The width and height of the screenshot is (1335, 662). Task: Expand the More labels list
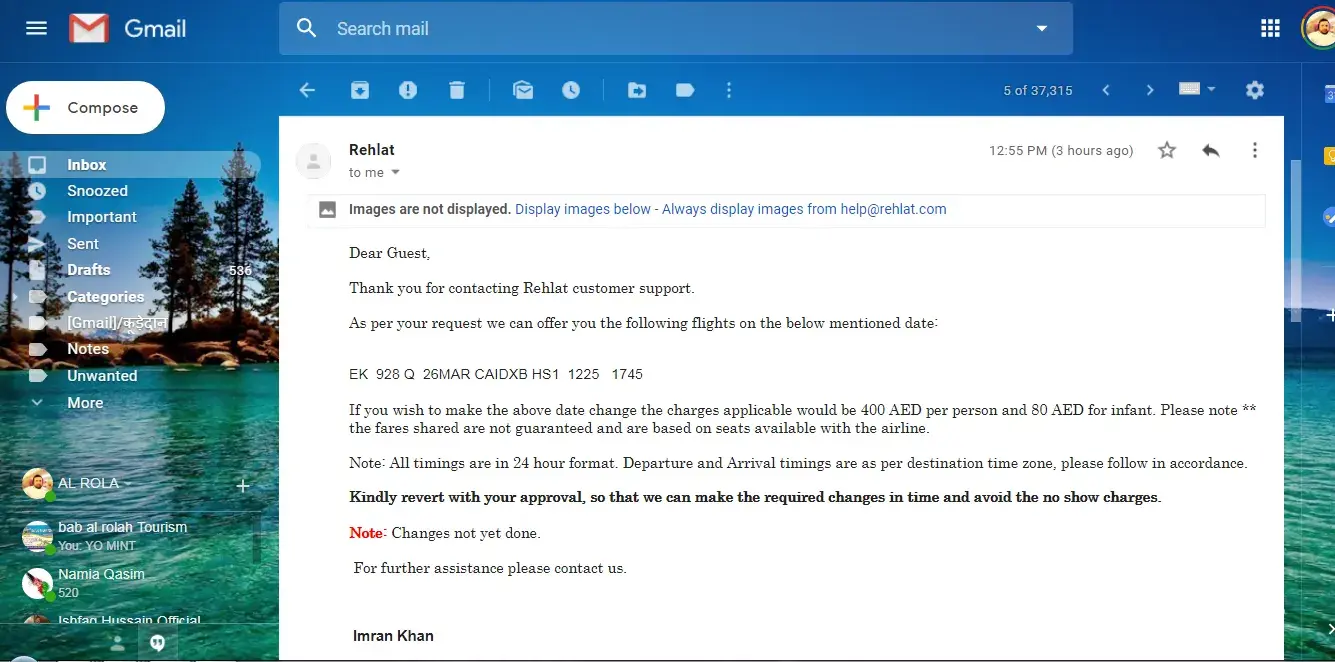click(x=85, y=403)
